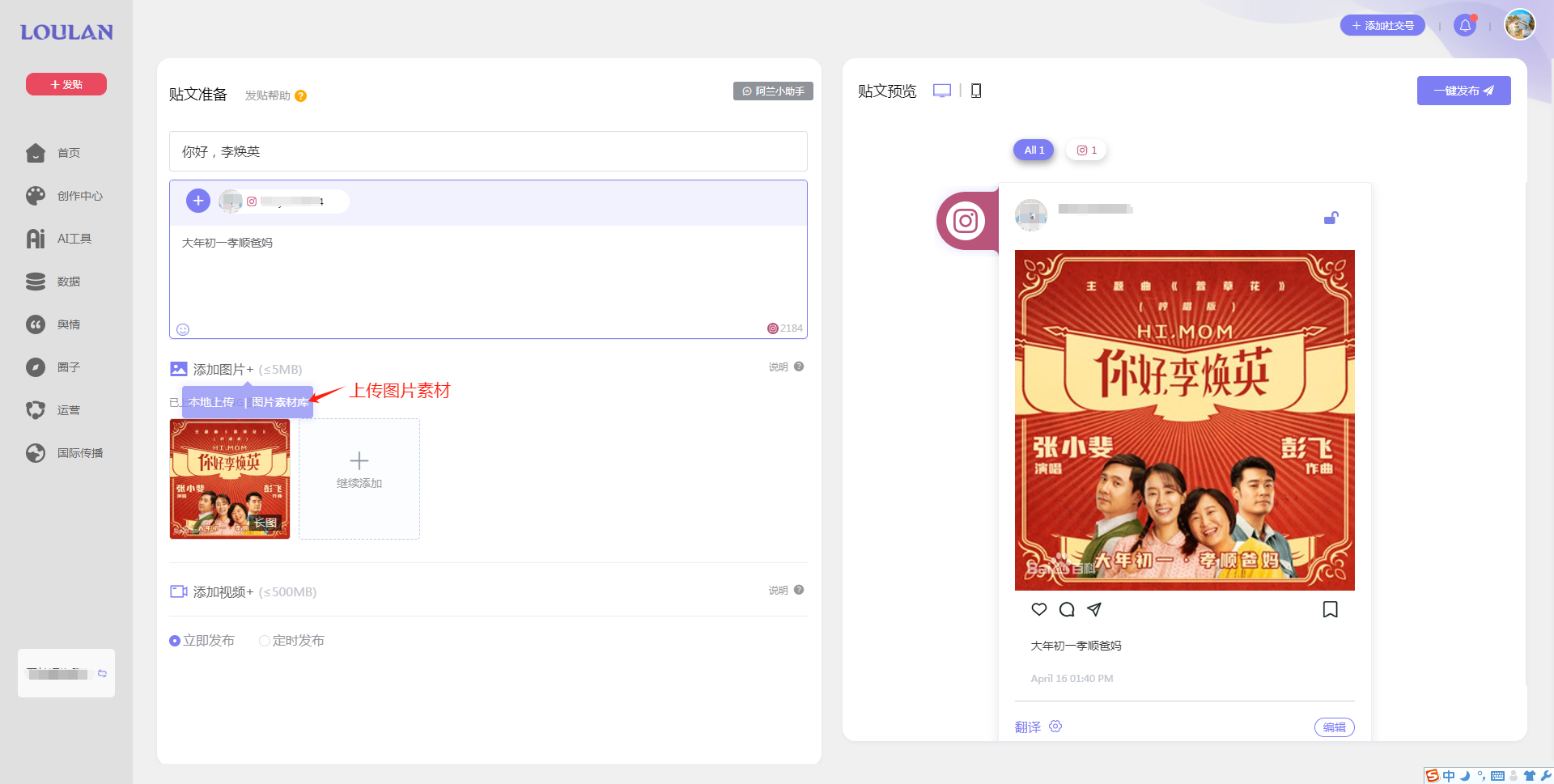This screenshot has height=784, width=1554.
Task: Click 一键发布 publish button
Action: 1463,91
